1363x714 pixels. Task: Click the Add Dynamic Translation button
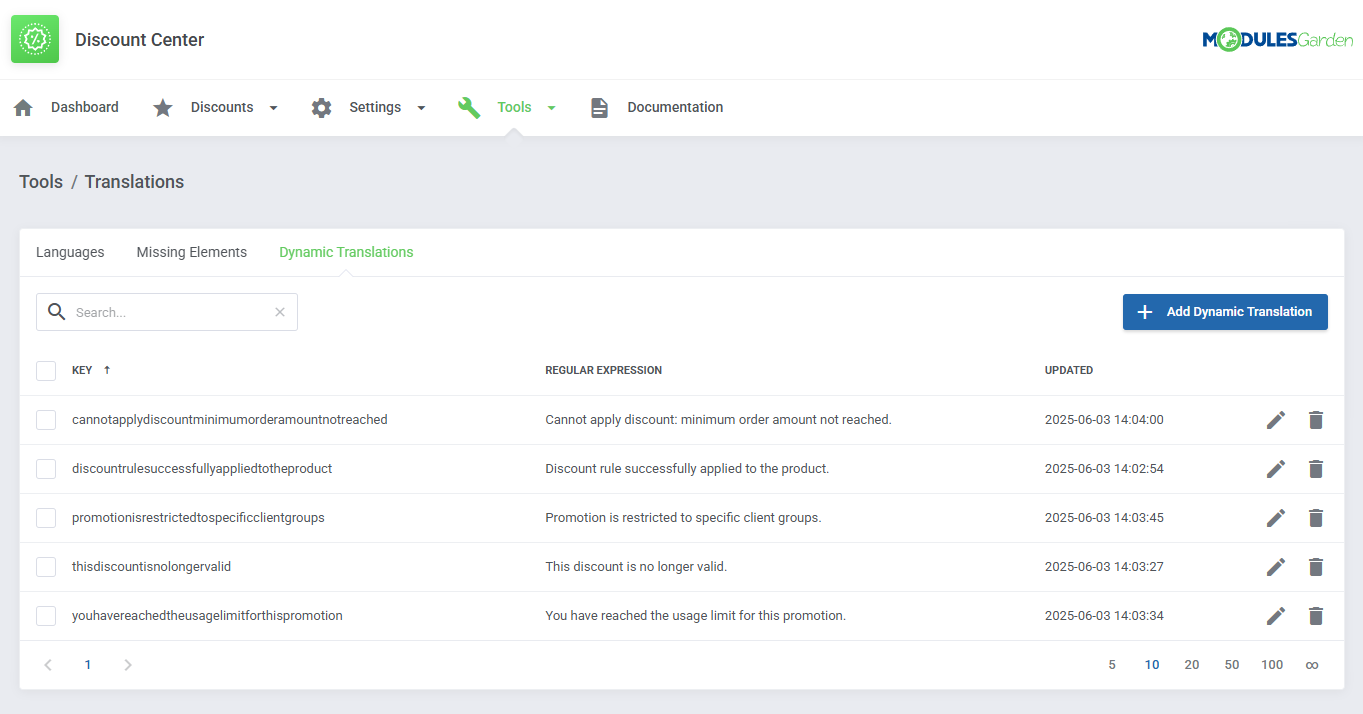click(1225, 311)
